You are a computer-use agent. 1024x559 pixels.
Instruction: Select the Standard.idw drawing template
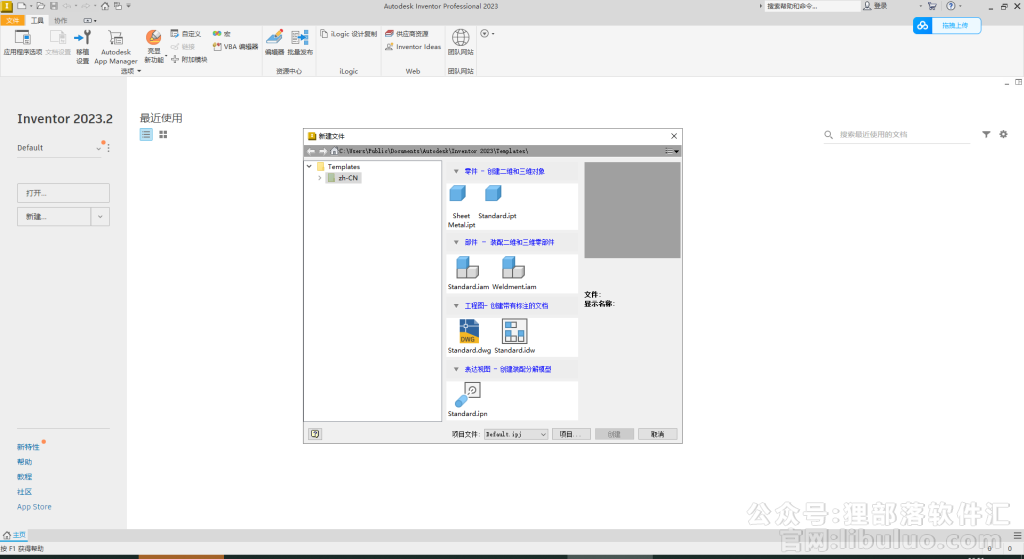(x=514, y=332)
